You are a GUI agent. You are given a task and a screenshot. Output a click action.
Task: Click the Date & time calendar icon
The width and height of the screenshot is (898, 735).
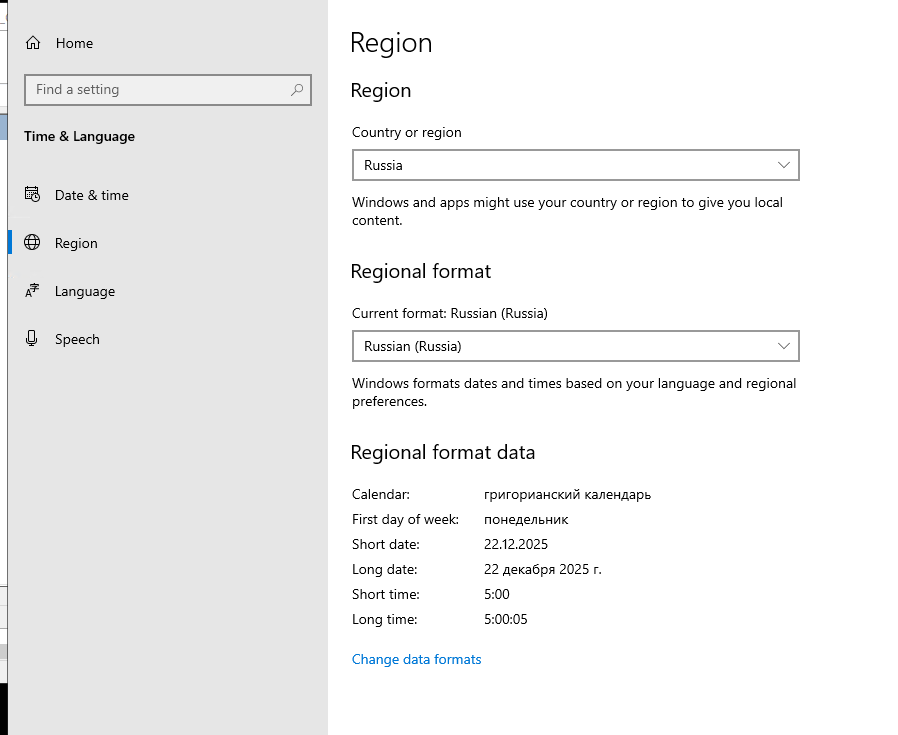pyautogui.click(x=33, y=195)
